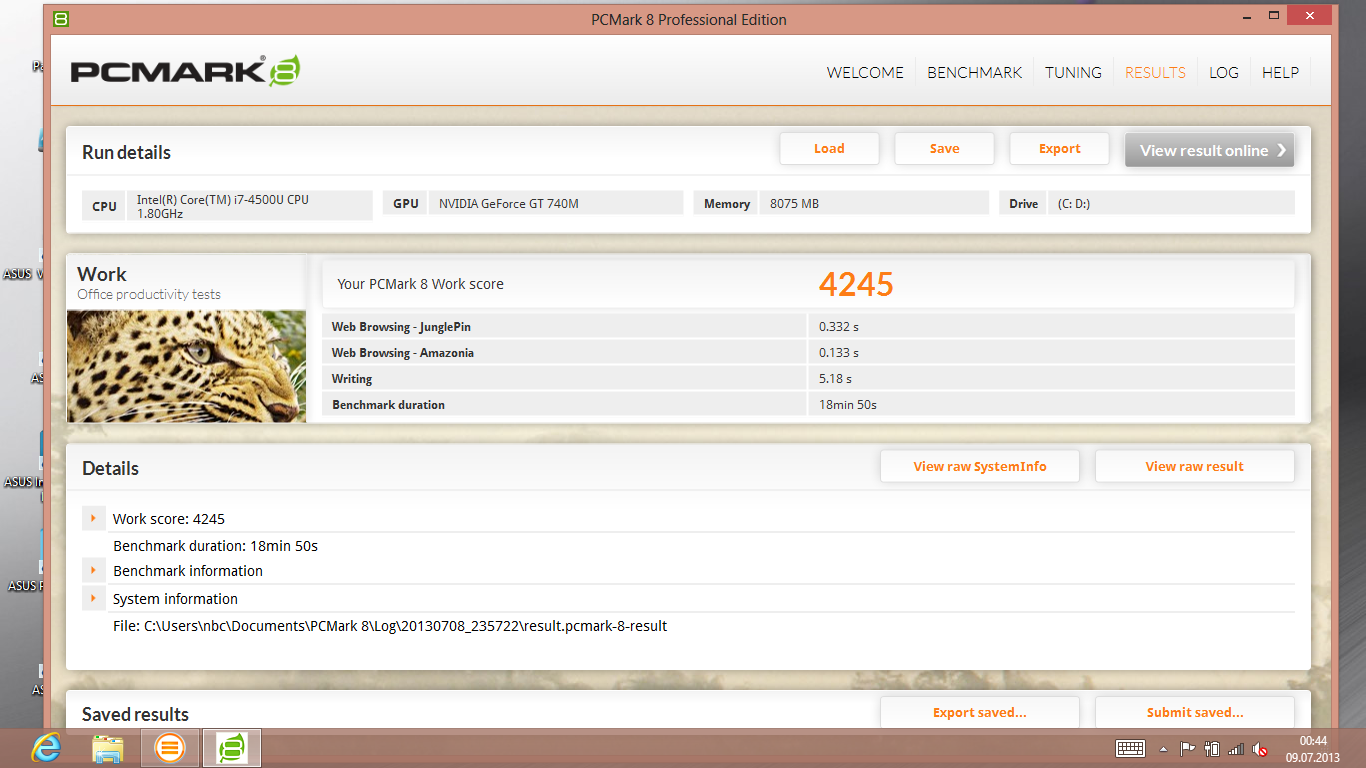Select the green PCMark 8 taskbar icon
Screen dimensions: 1366x768
[x=232, y=747]
